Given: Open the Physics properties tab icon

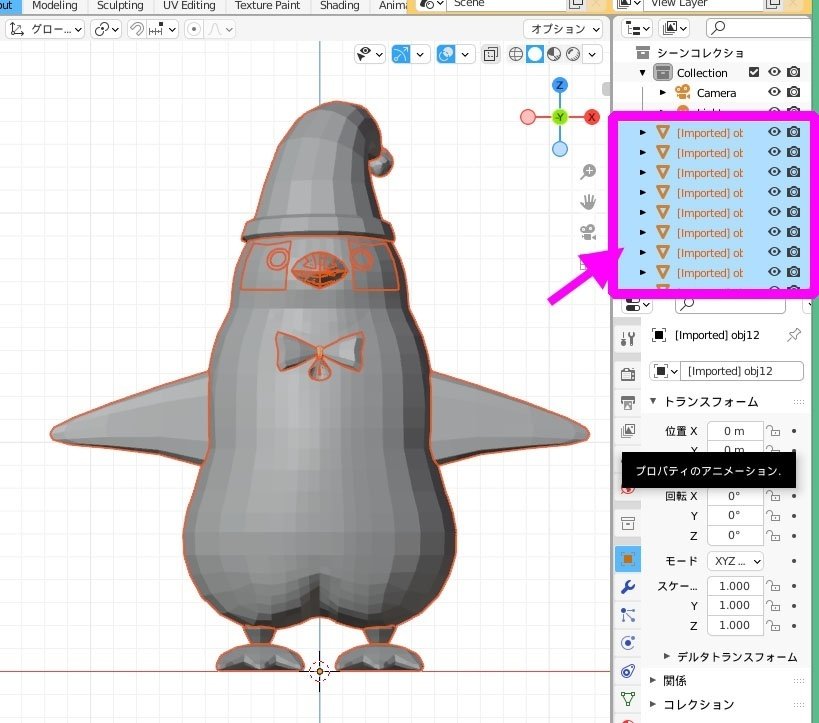Looking at the screenshot, I should click(628, 643).
